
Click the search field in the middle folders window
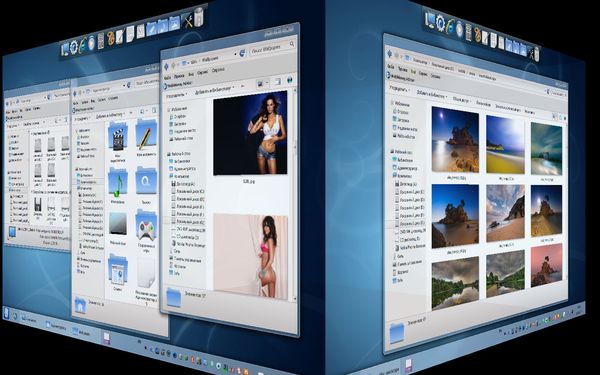(146, 82)
